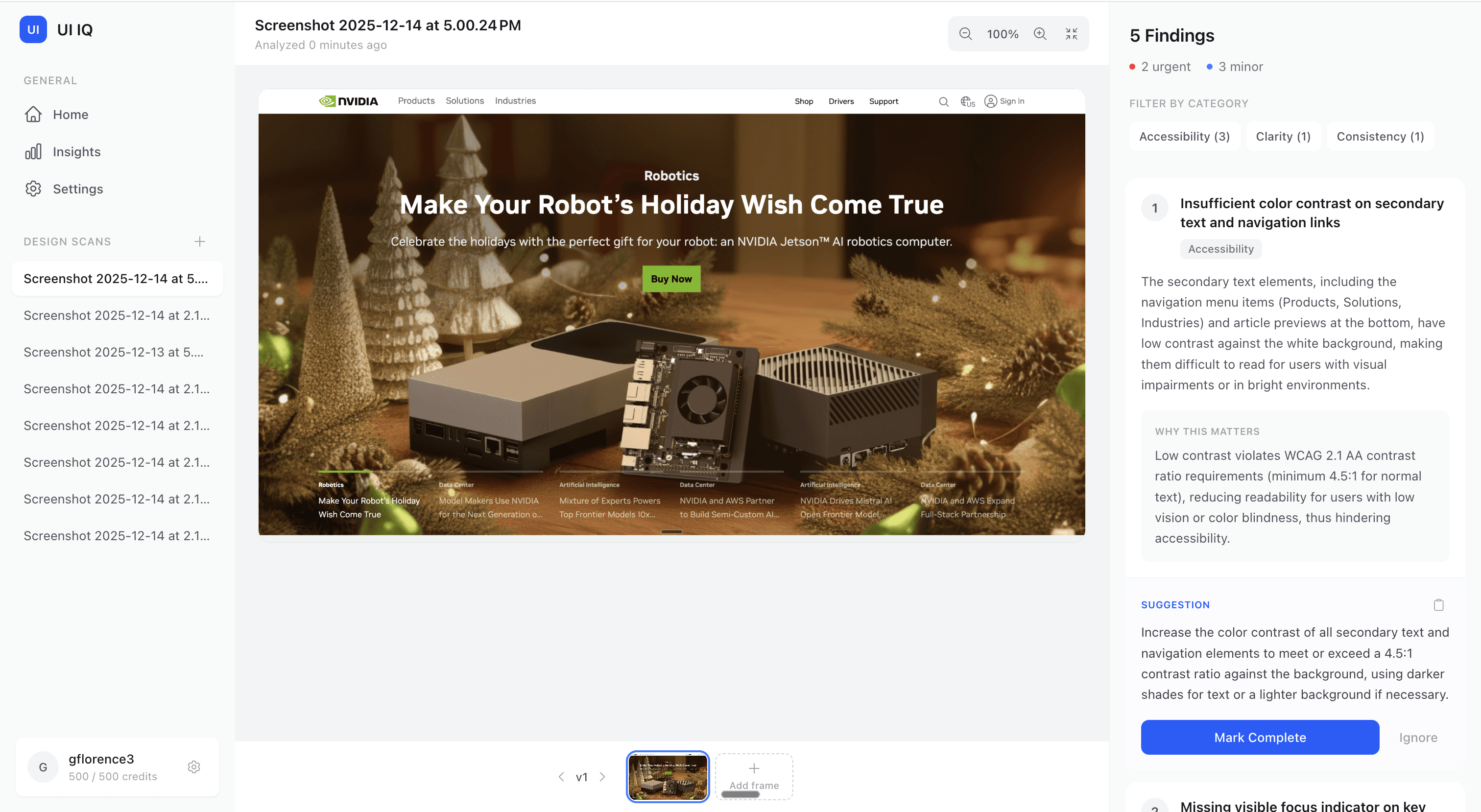Toggle the Clarity (1) category filter
1481x812 pixels.
tap(1283, 136)
